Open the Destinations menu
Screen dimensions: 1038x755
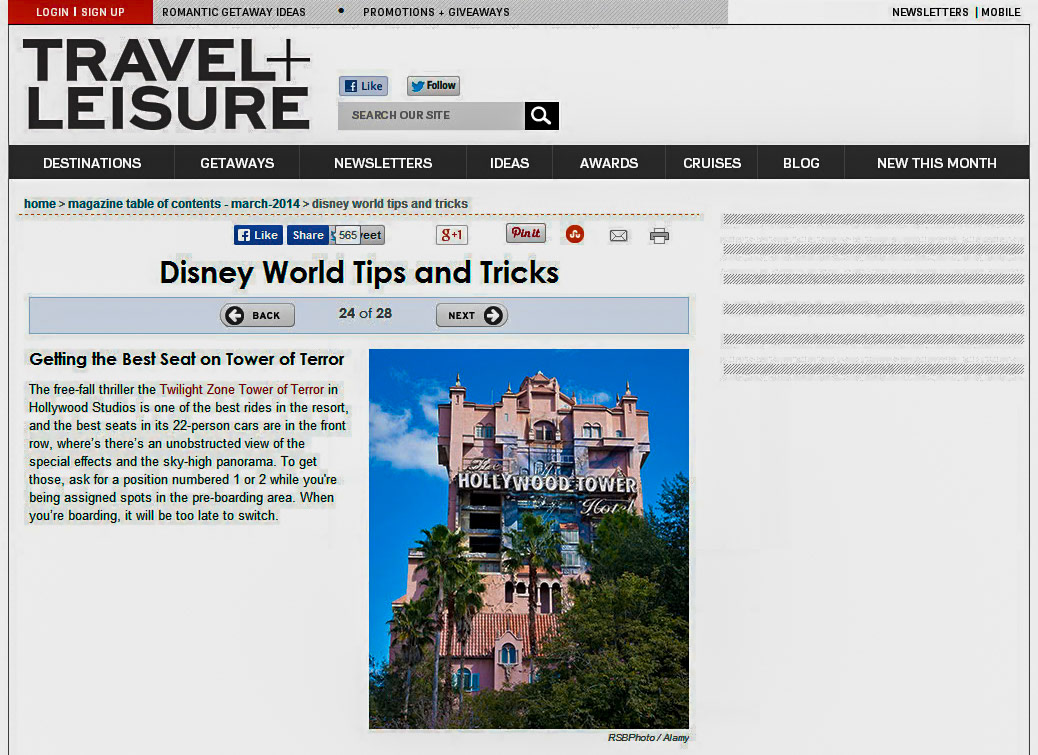pyautogui.click(x=92, y=163)
